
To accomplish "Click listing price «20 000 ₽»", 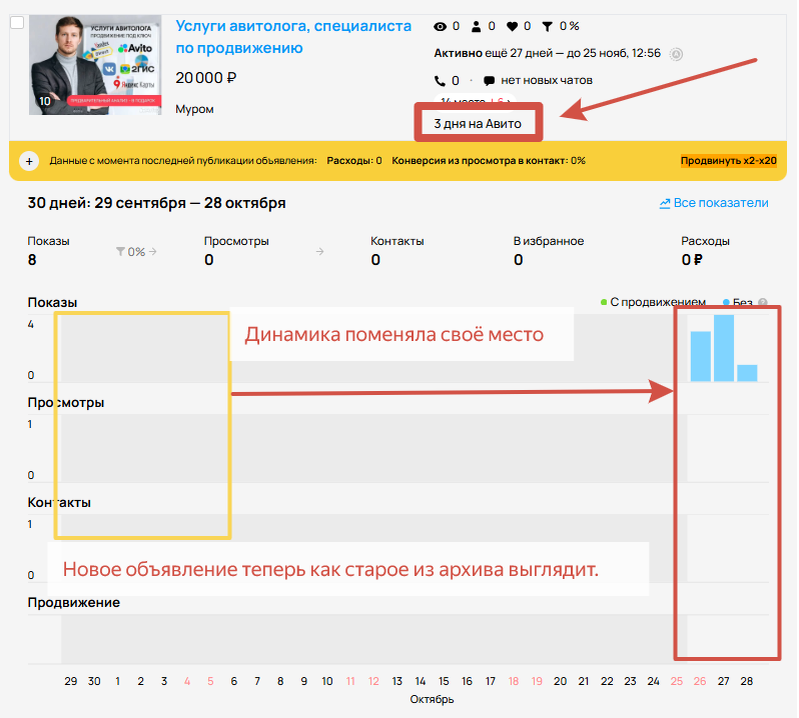I will point(206,78).
